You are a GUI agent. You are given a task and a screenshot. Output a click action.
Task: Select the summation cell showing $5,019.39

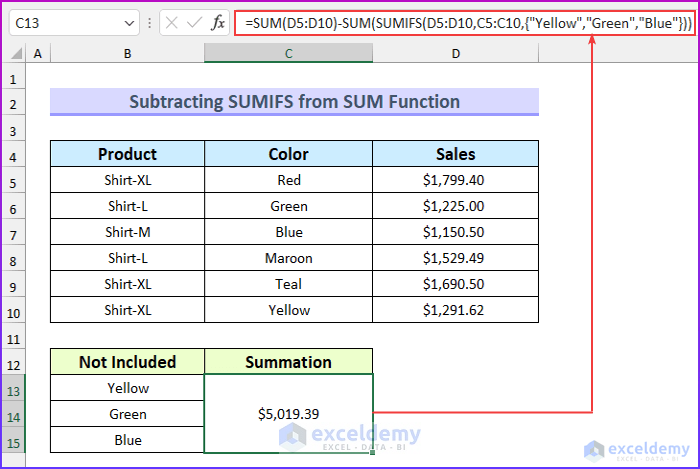pos(288,414)
